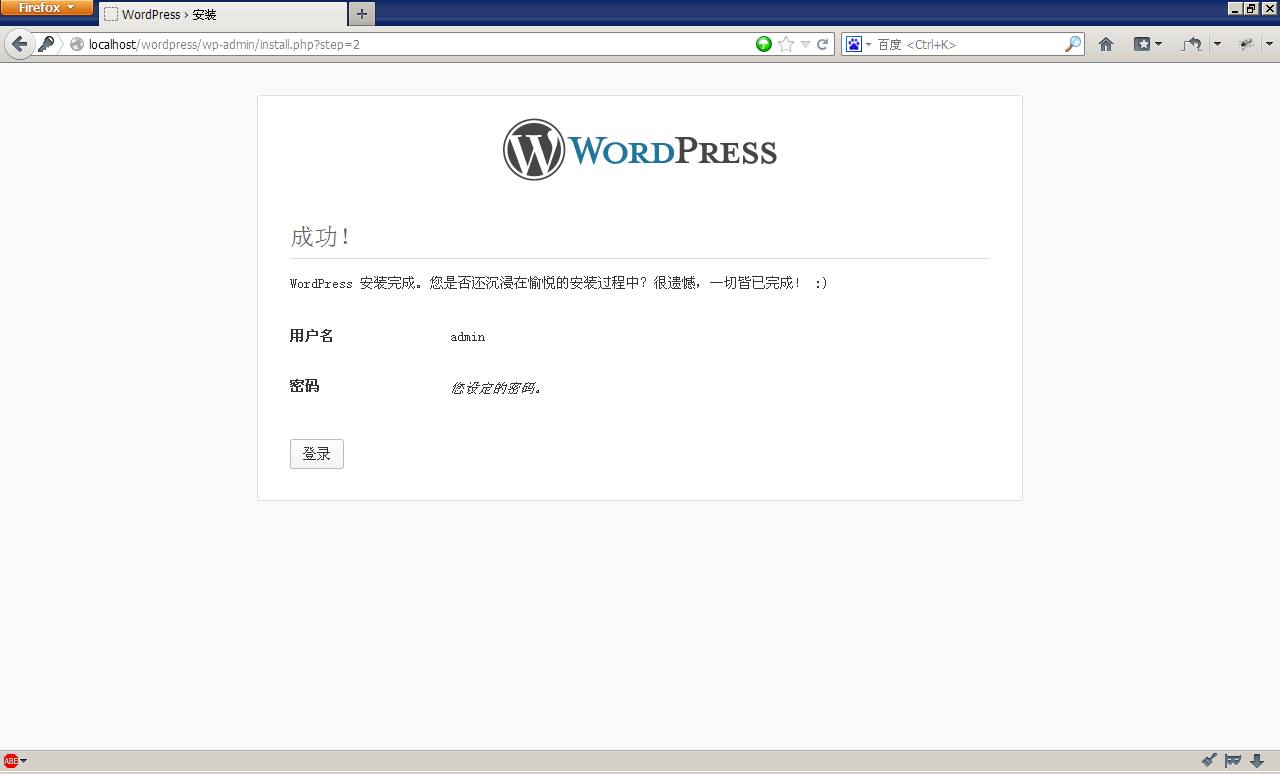Open dropdown arrow beside undo-arrow icon
Viewport: 1280px width, 774px height.
coord(1217,44)
